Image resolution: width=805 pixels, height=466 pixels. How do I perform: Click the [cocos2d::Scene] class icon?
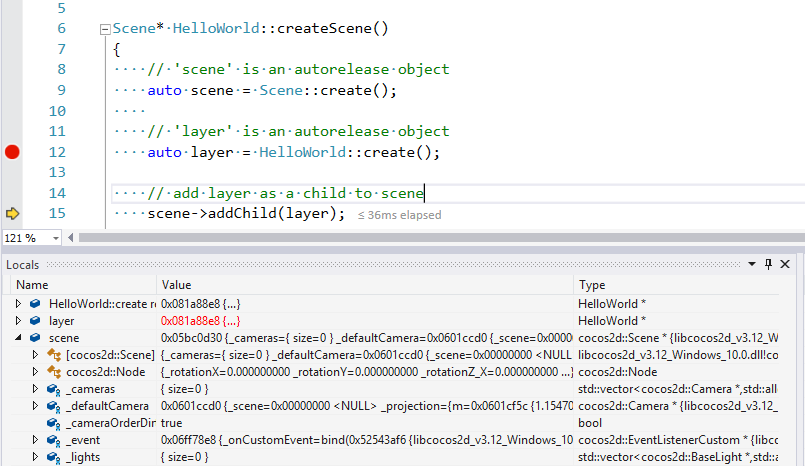click(x=52, y=355)
